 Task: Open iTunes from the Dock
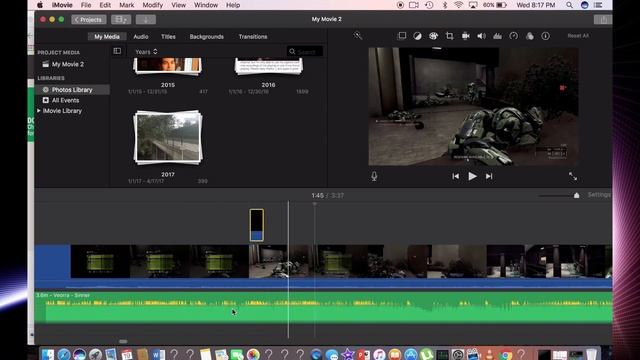pos(379,354)
